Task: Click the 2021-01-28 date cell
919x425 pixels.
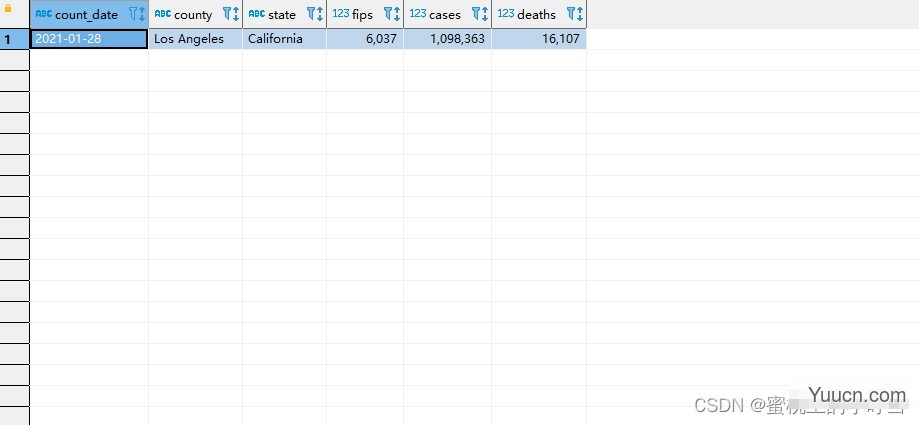Action: click(x=89, y=39)
